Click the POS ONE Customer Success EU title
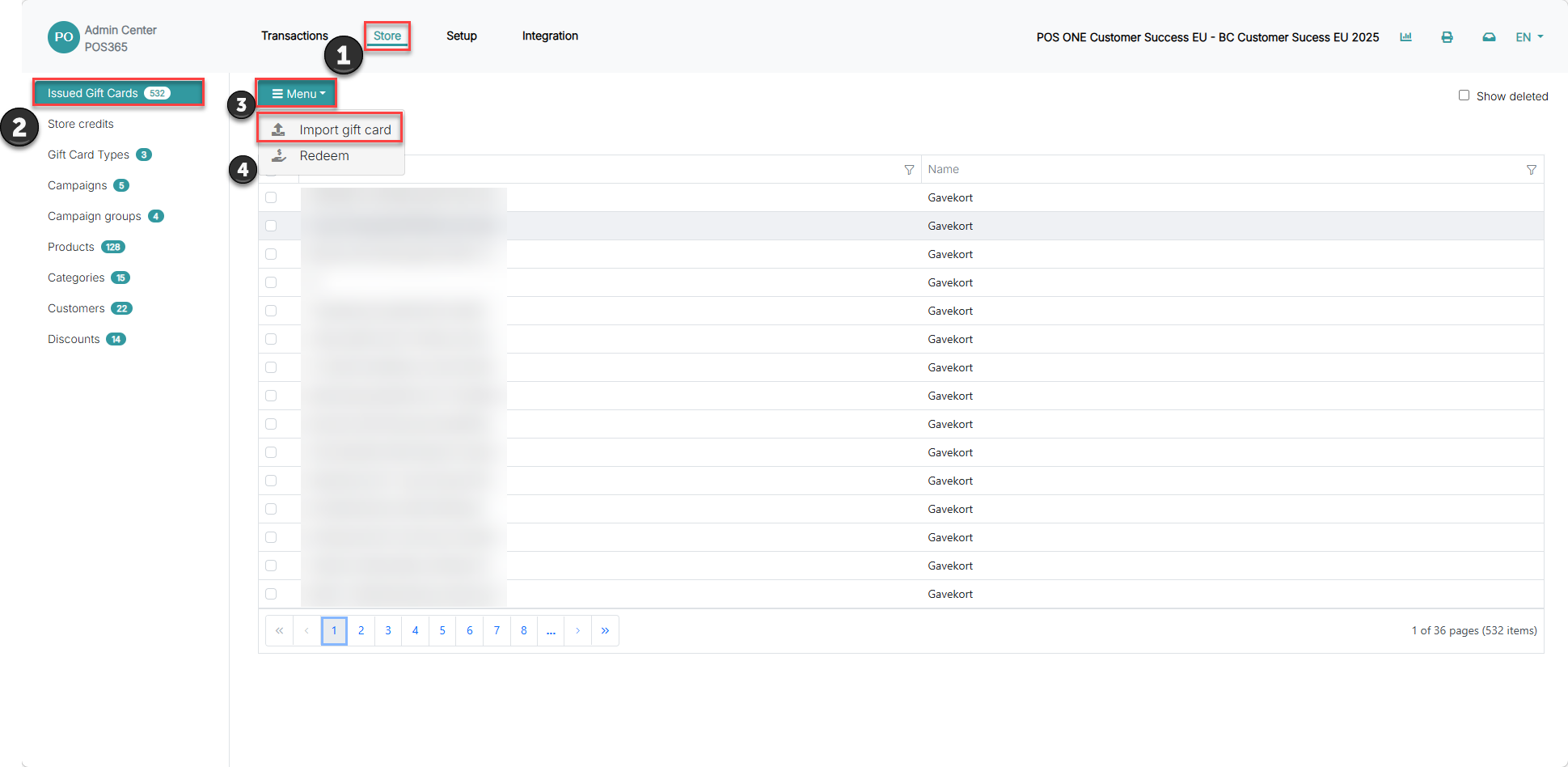 click(x=1207, y=37)
